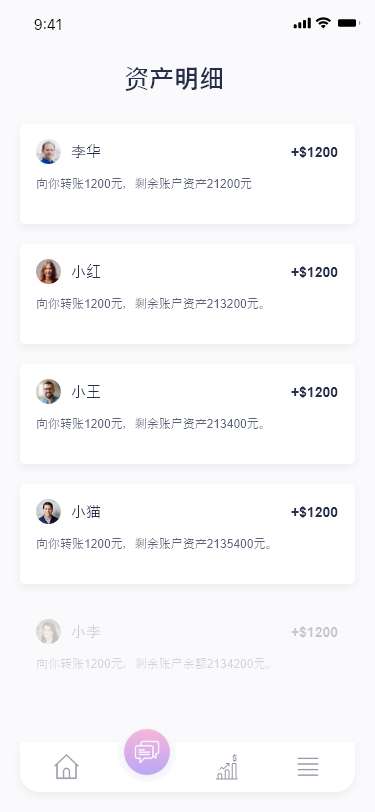375x812 pixels.
Task: Tap the cellular signal bars icon
Action: (302, 23)
